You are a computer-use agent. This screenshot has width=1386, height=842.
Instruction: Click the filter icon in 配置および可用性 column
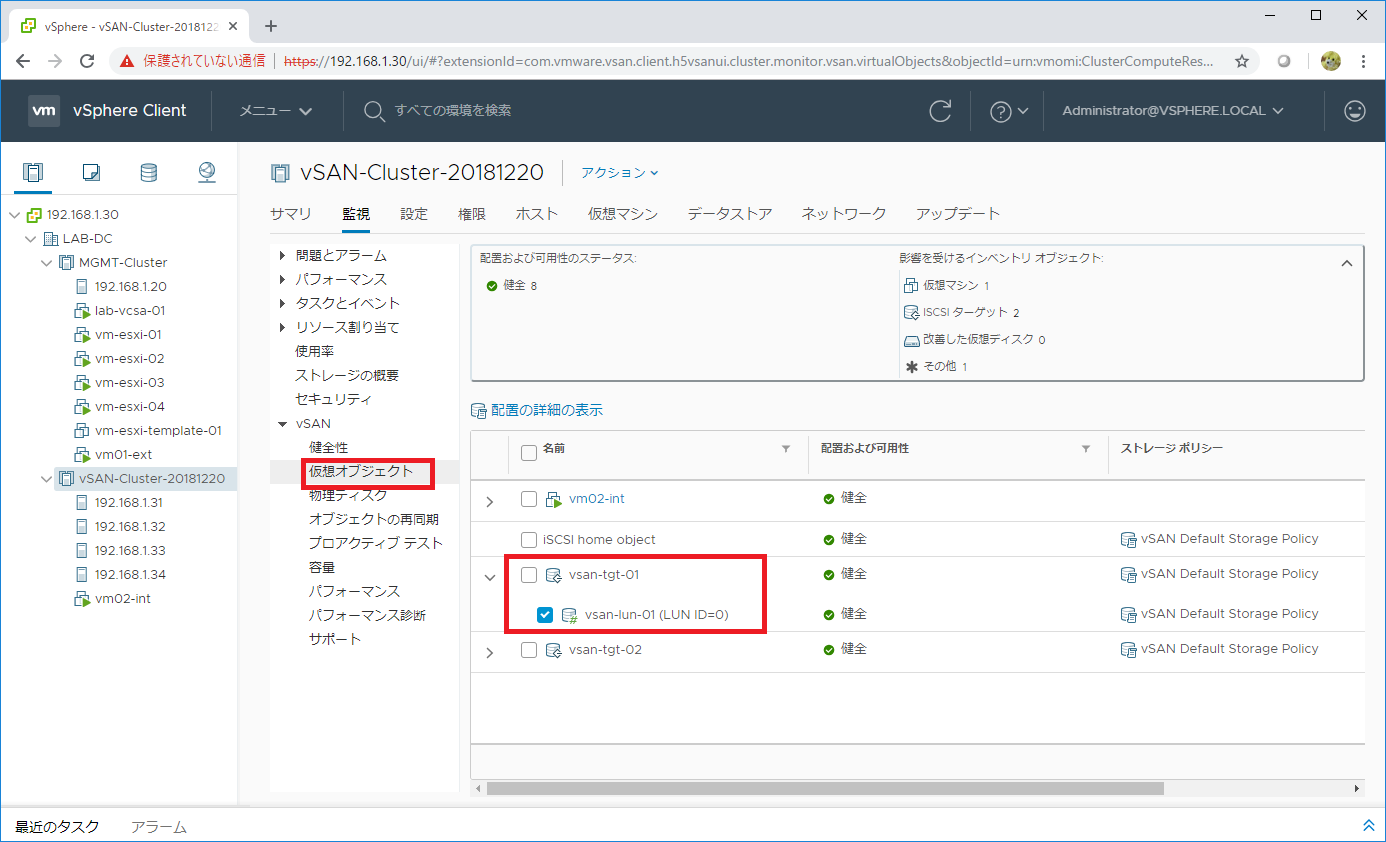(x=1086, y=449)
